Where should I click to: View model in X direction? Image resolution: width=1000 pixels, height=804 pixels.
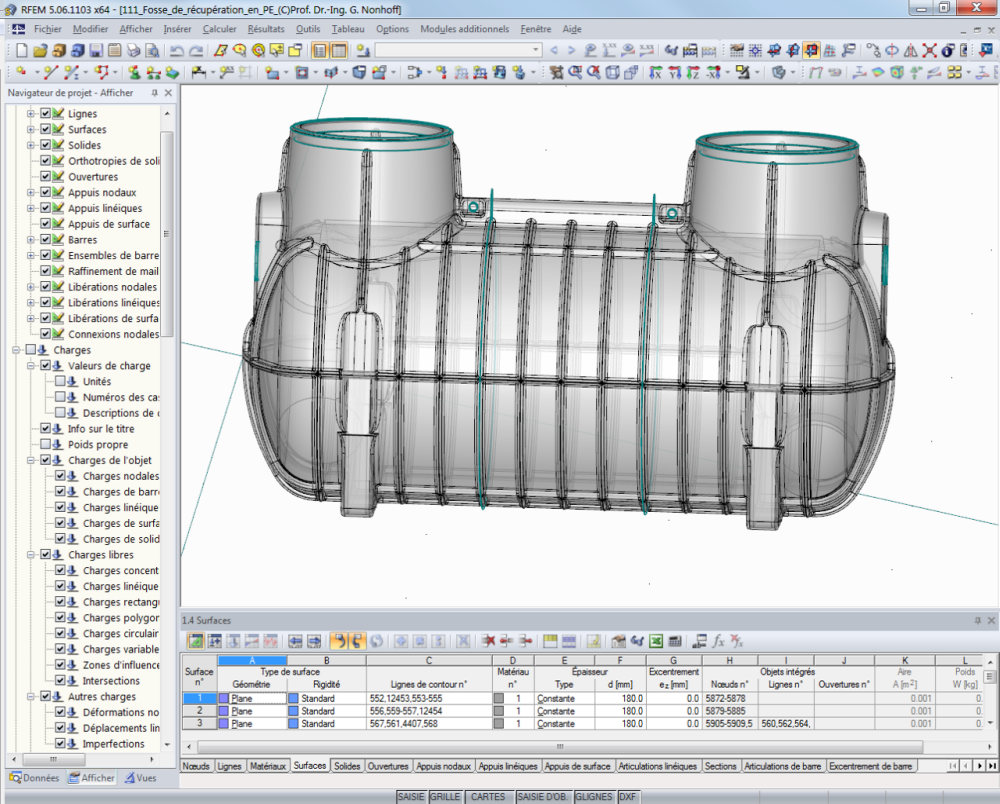[656, 73]
